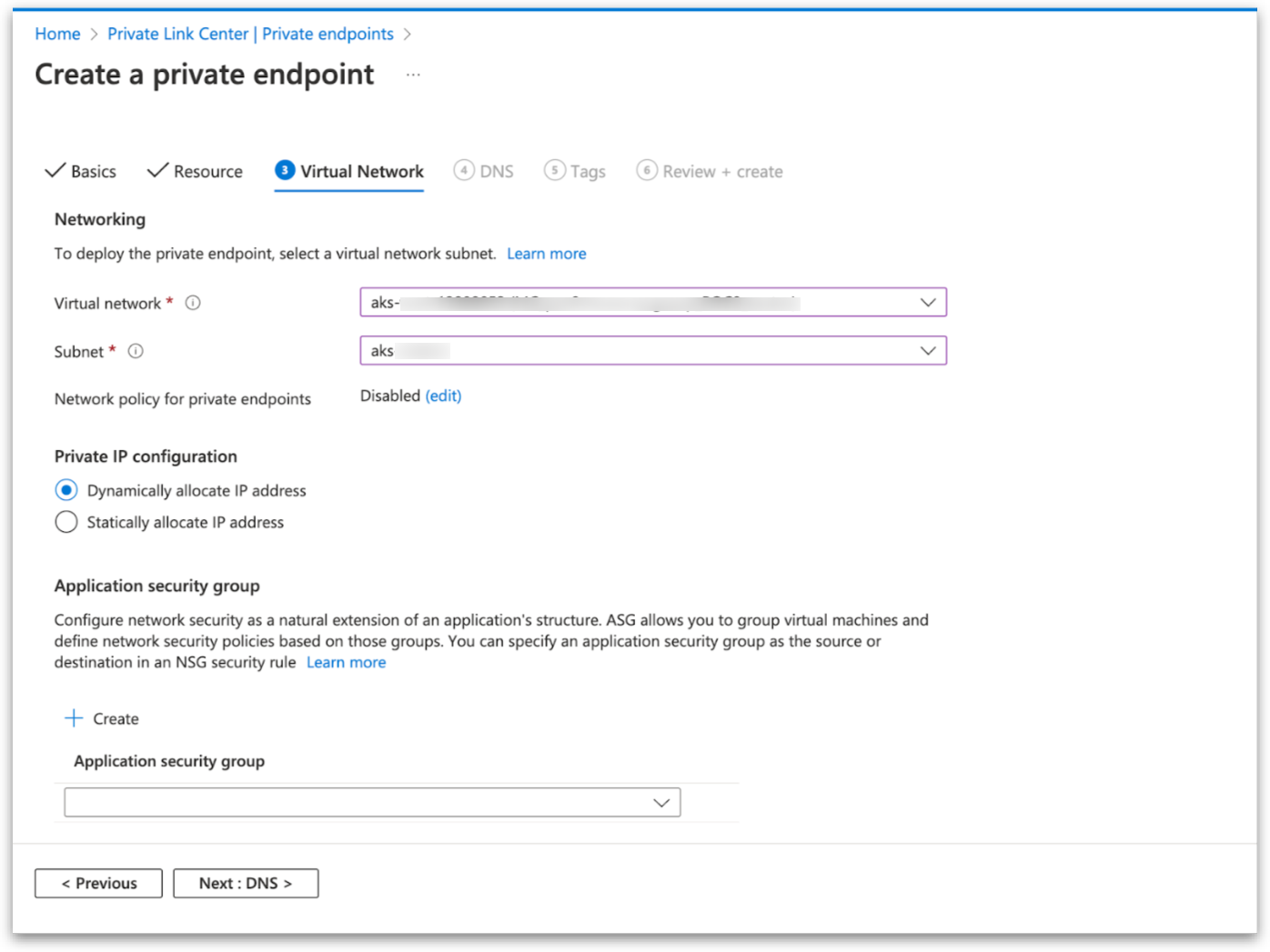
Task: Go to the Virtual Network tab
Action: point(361,172)
